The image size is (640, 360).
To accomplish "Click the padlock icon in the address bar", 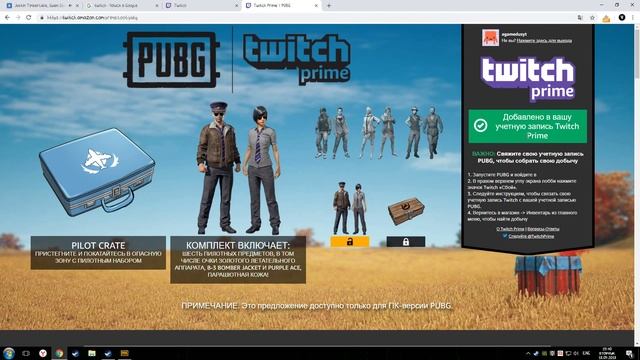I will [42, 18].
